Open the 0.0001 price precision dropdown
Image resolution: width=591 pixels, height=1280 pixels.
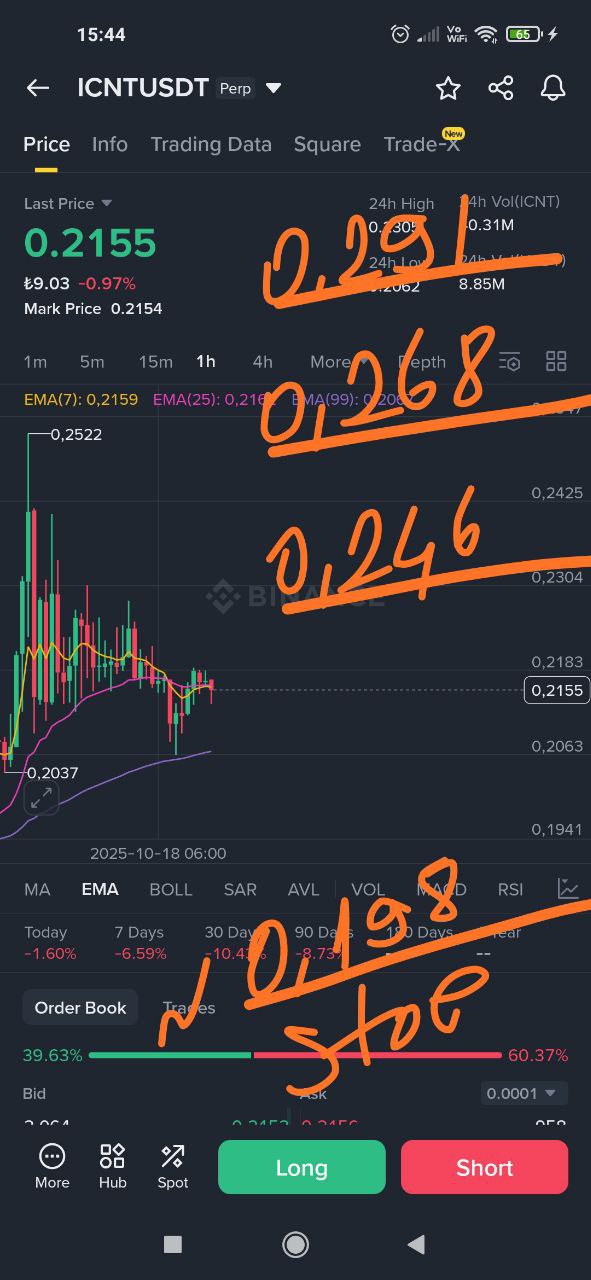pyautogui.click(x=524, y=1093)
